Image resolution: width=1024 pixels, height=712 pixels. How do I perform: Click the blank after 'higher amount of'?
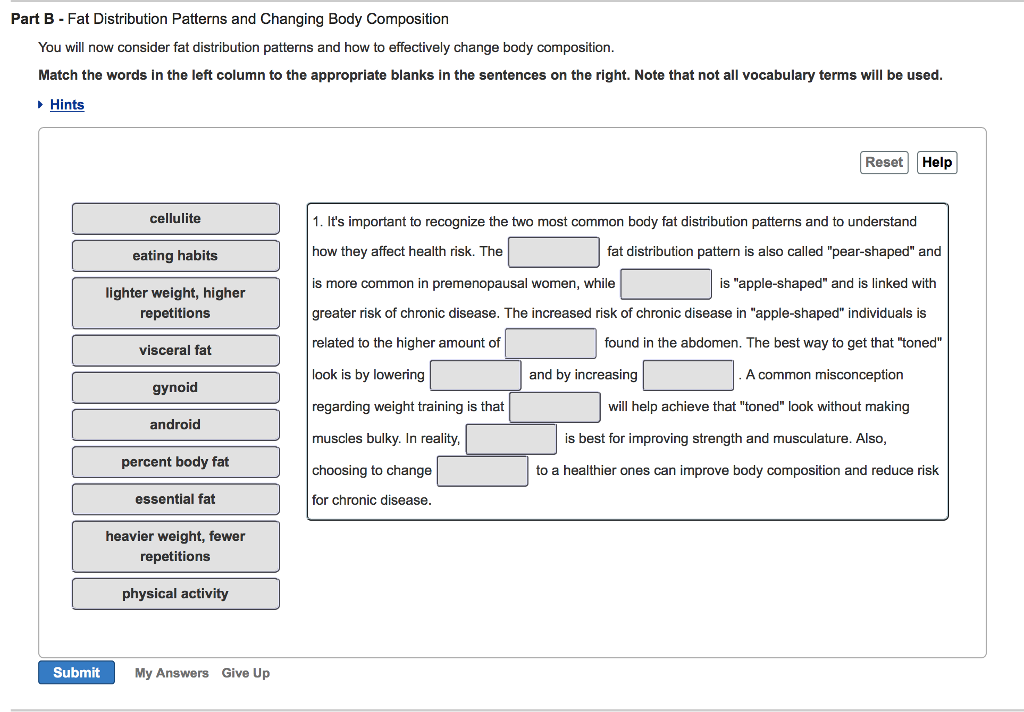pyautogui.click(x=550, y=343)
